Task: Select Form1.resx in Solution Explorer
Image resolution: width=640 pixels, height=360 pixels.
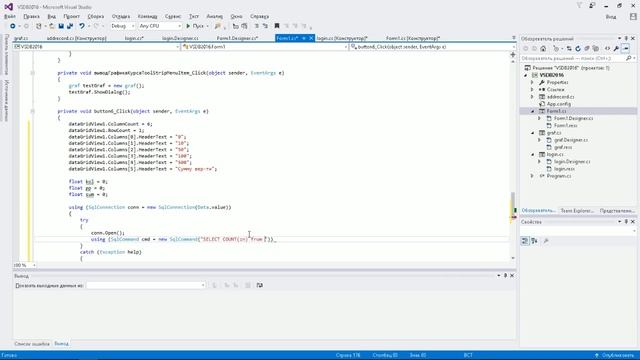Action: (565, 126)
